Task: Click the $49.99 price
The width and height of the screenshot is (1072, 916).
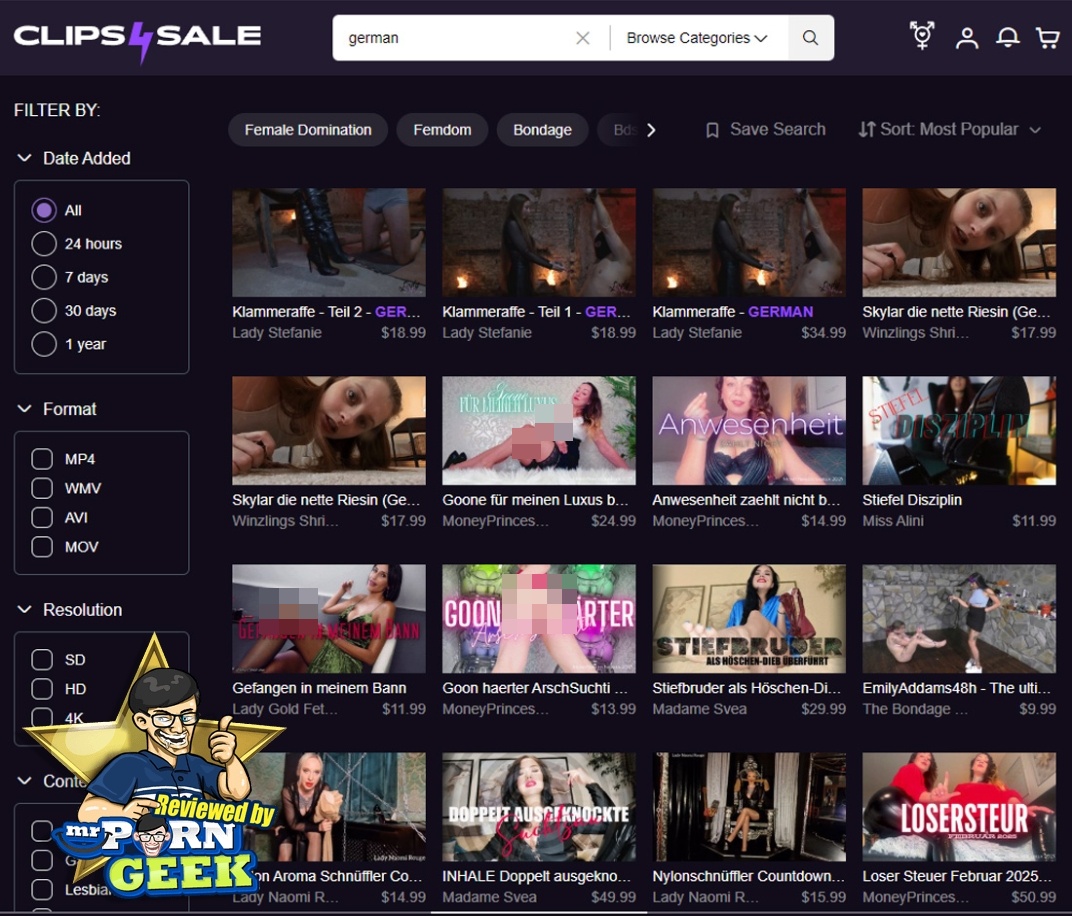Action: (613, 897)
